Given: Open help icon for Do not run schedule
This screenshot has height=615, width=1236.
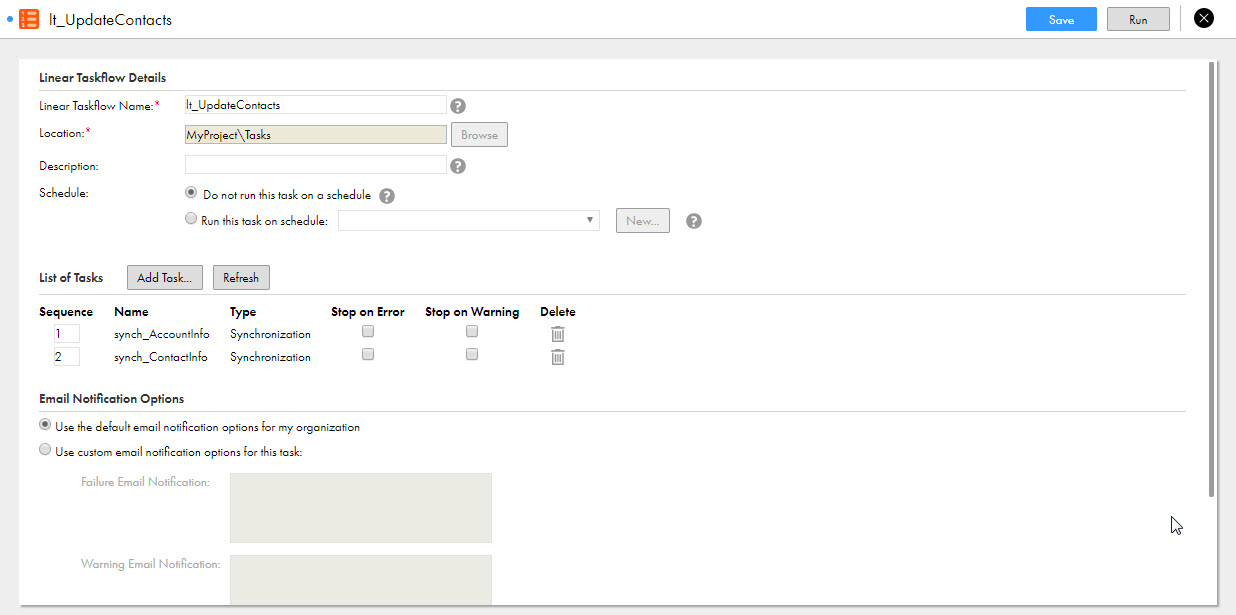Looking at the screenshot, I should coord(387,196).
